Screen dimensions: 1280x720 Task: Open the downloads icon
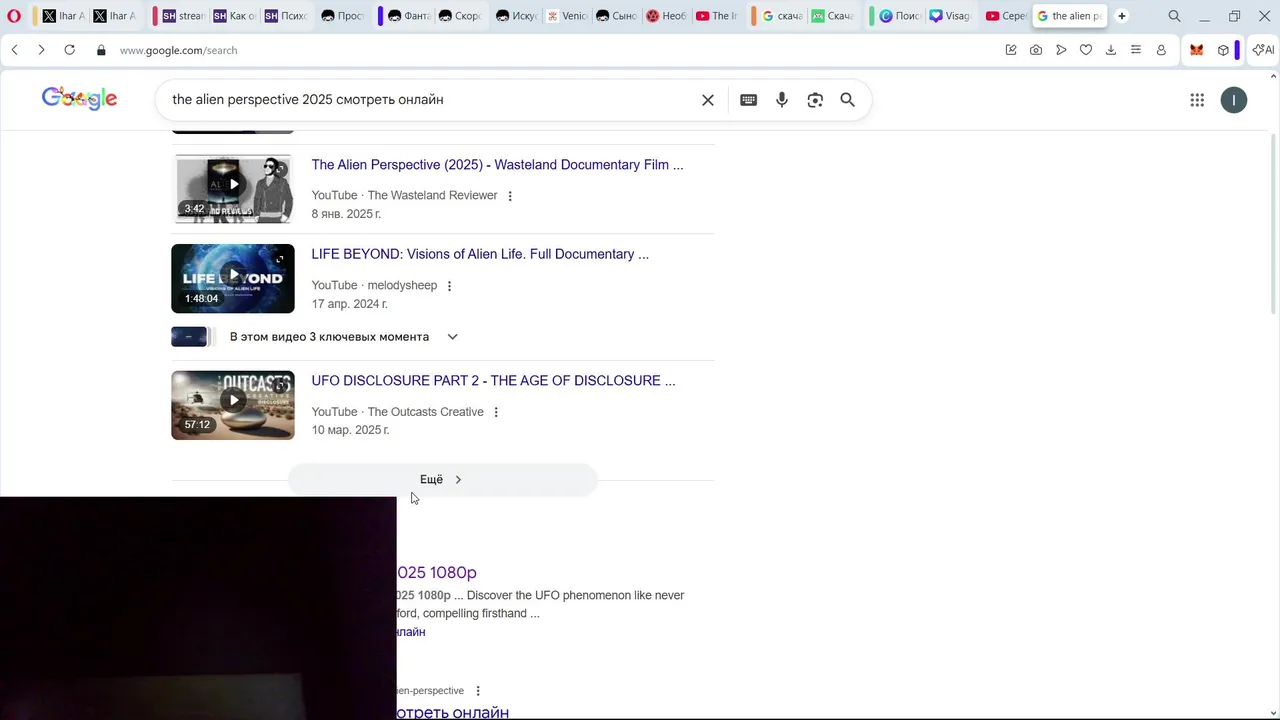pos(1111,50)
